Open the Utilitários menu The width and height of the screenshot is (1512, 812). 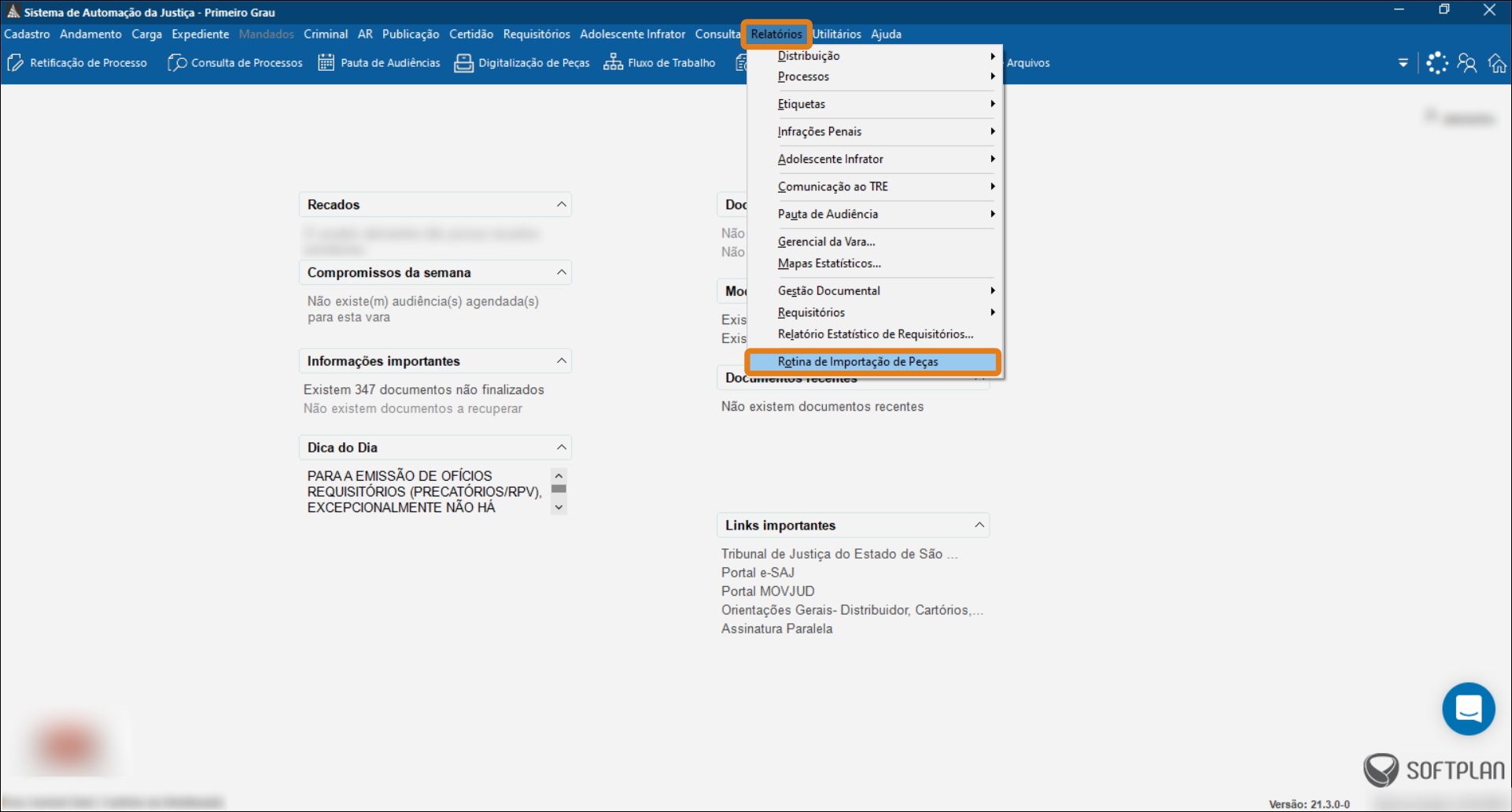(x=837, y=34)
